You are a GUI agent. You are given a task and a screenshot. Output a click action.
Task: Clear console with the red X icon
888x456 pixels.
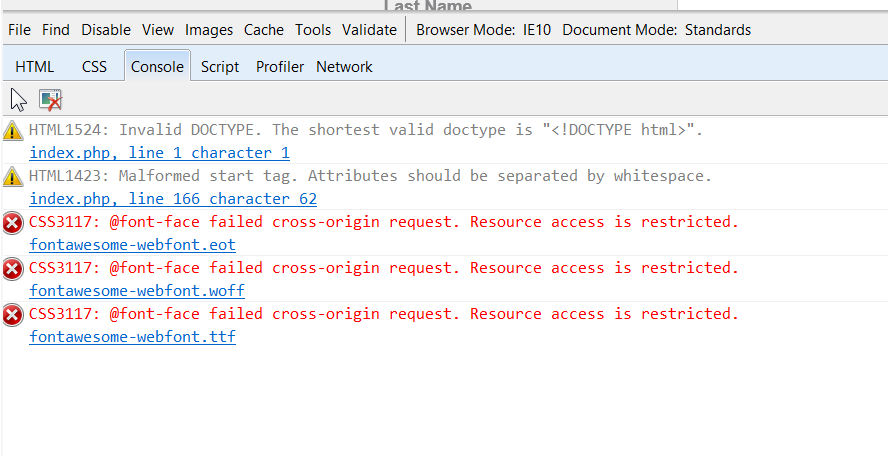tap(50, 100)
